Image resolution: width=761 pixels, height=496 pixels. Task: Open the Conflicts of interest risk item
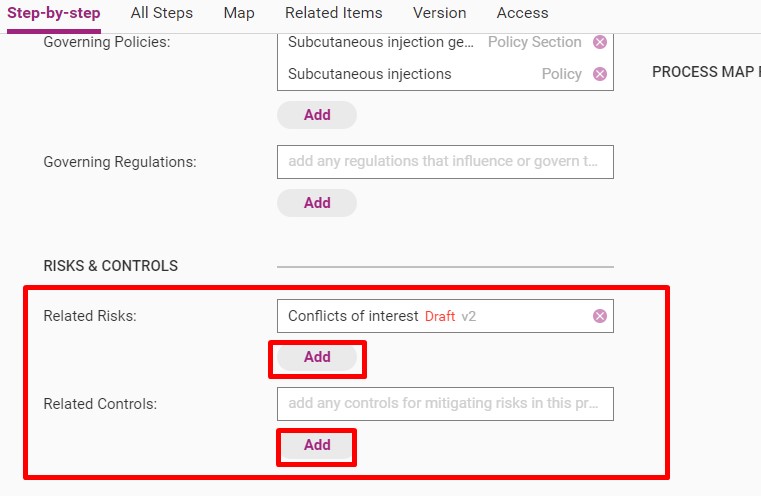pos(353,316)
